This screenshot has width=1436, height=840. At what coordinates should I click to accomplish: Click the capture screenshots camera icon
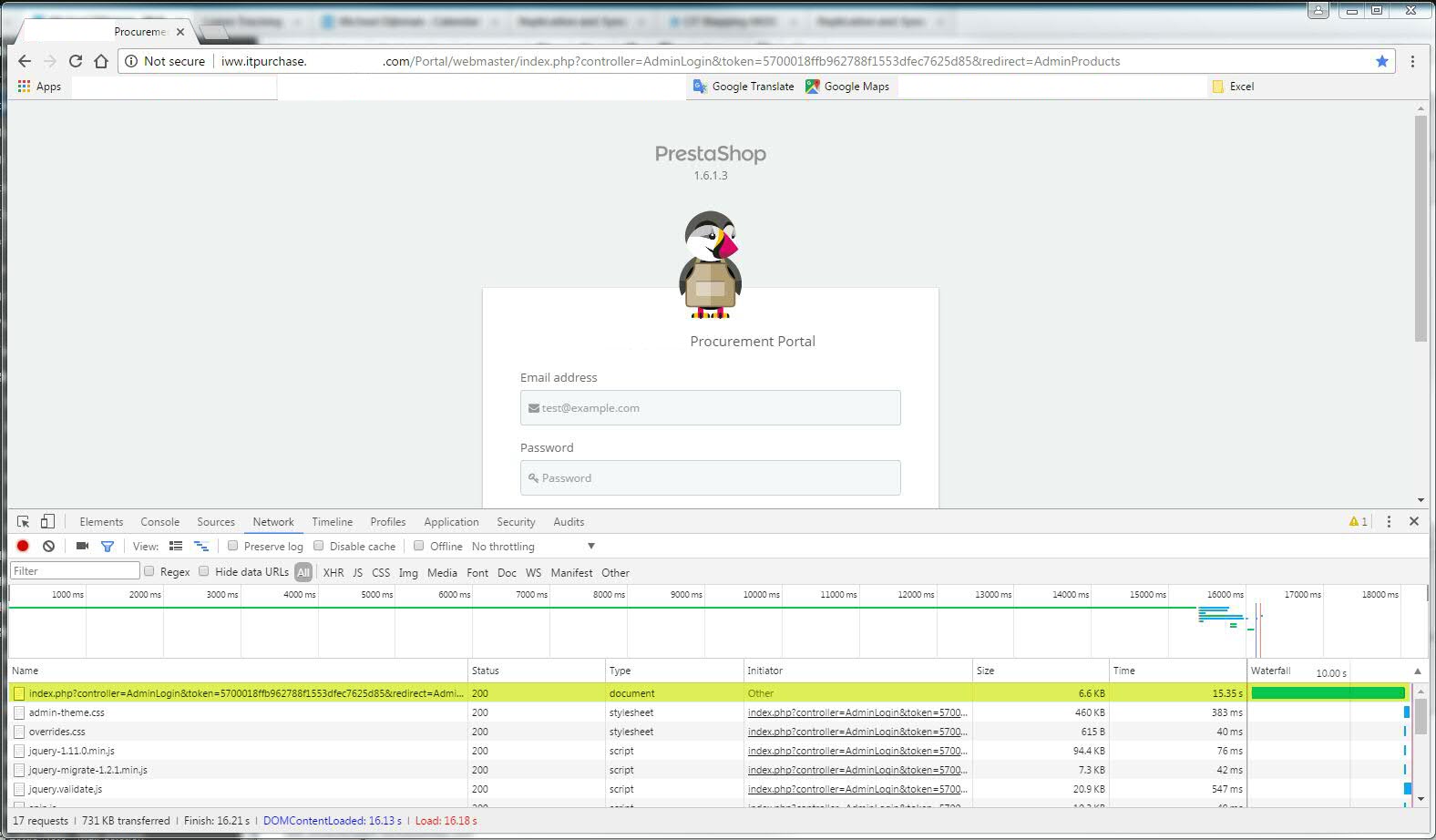(82, 547)
